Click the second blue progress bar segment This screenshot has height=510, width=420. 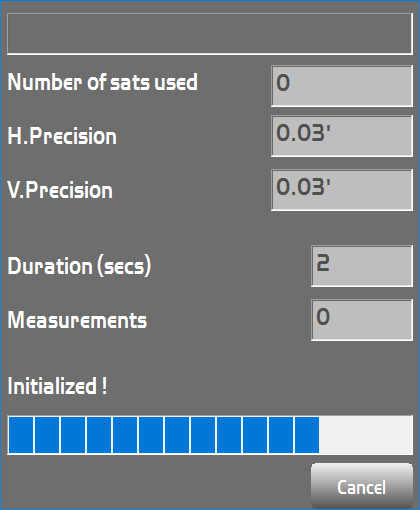click(47, 435)
